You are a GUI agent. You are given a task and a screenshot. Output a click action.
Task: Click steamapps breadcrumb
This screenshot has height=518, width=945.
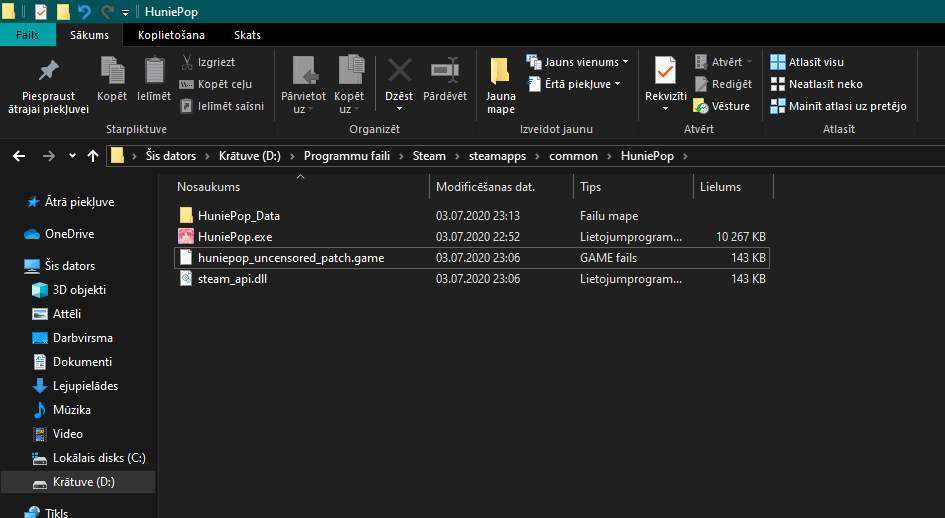[497, 156]
